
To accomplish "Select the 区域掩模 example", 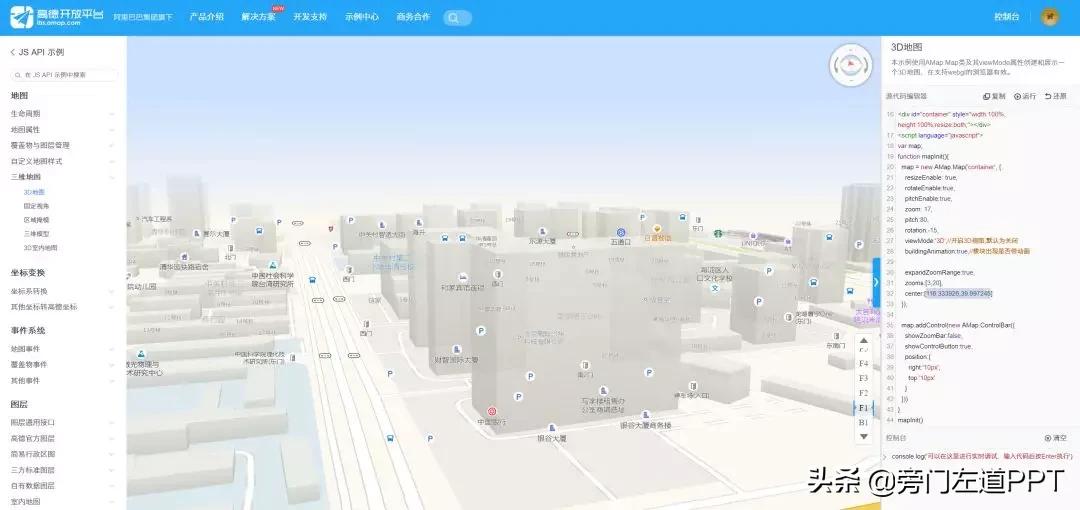I will 37,220.
